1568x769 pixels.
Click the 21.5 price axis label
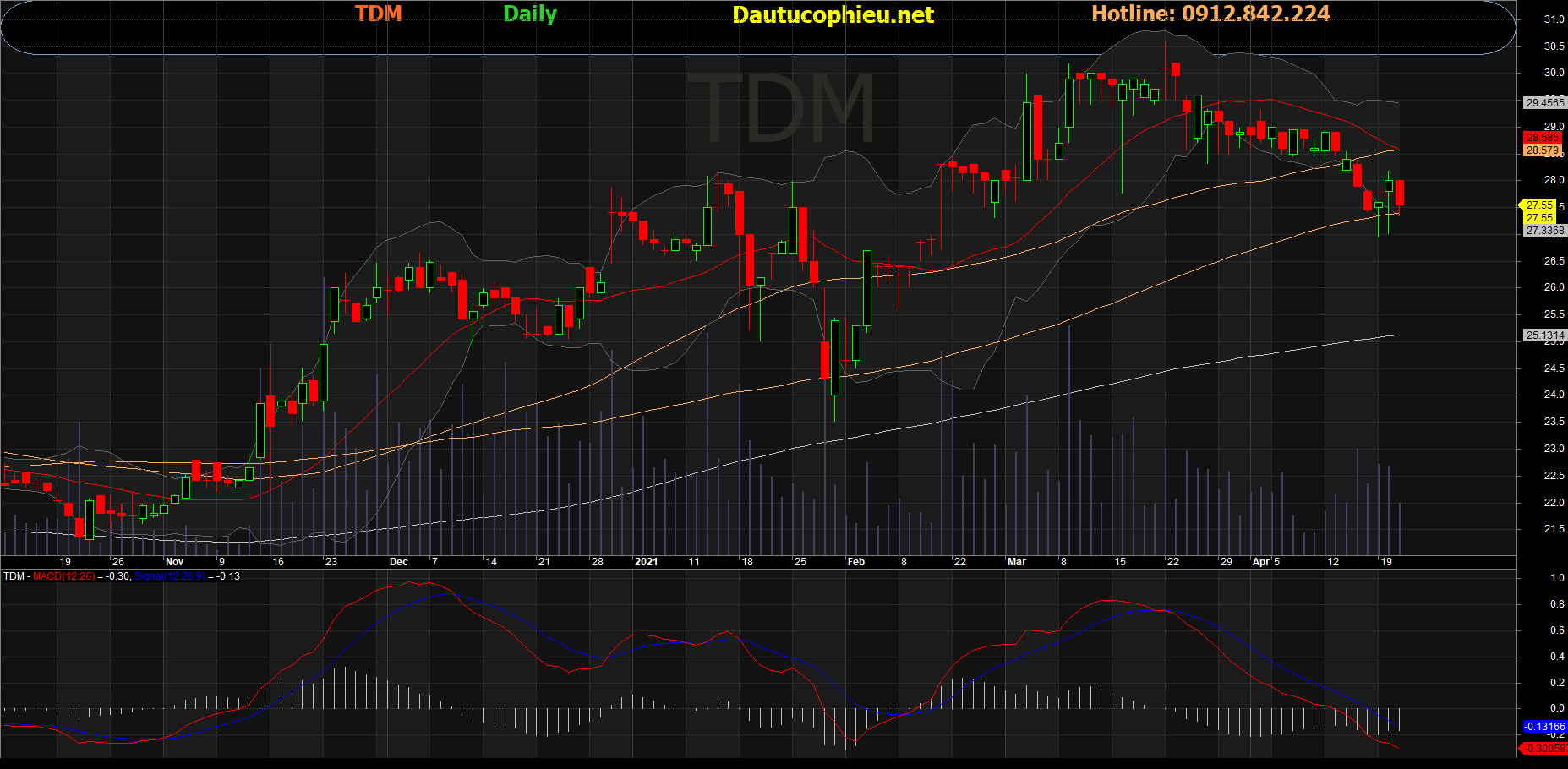[1554, 529]
